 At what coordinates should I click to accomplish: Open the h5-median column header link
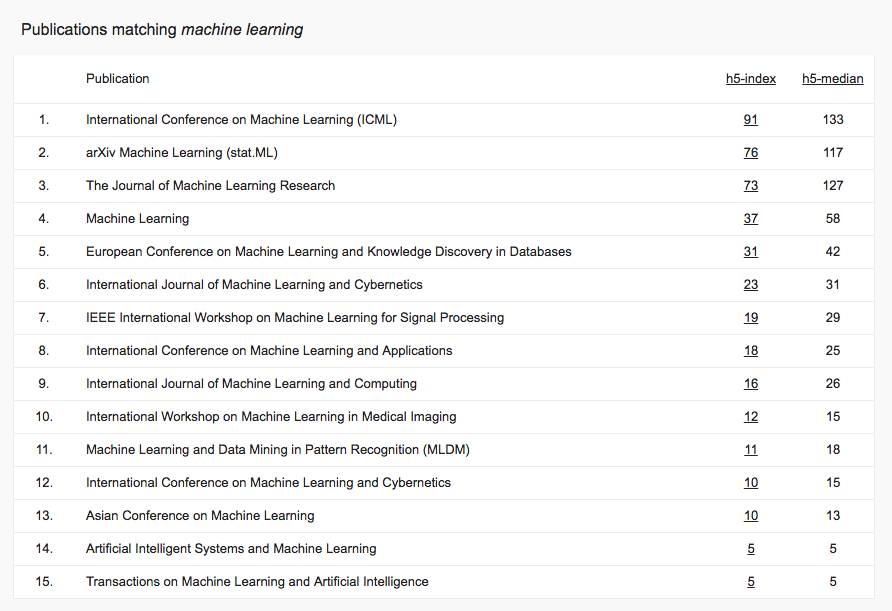pos(832,79)
